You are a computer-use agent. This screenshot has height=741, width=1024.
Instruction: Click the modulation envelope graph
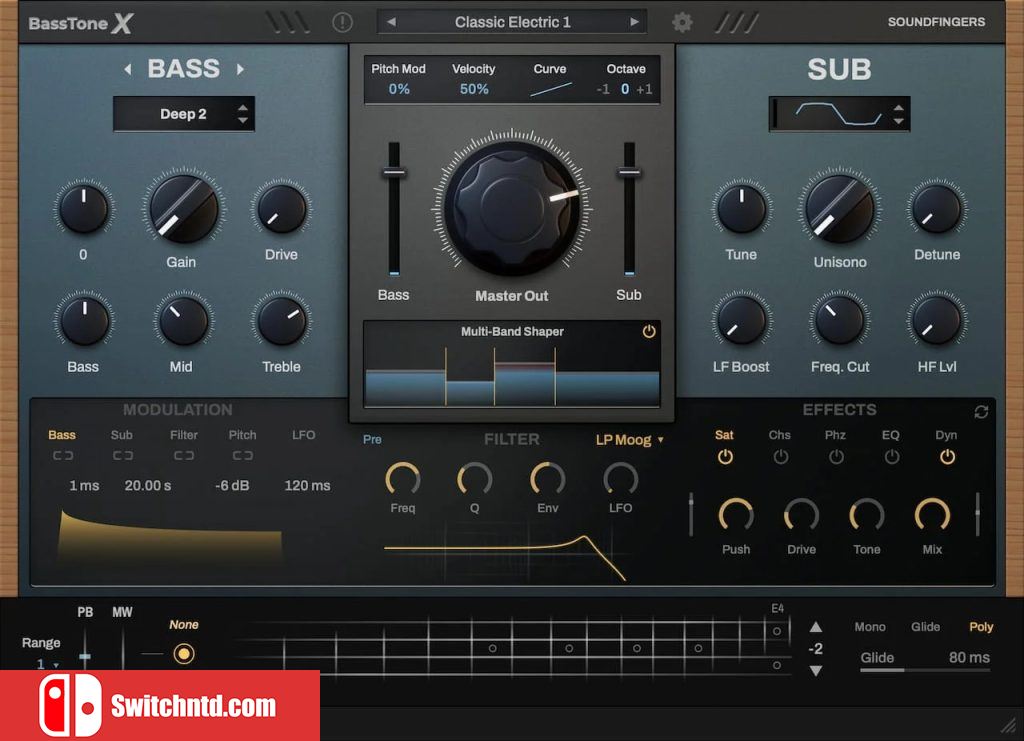click(x=170, y=537)
